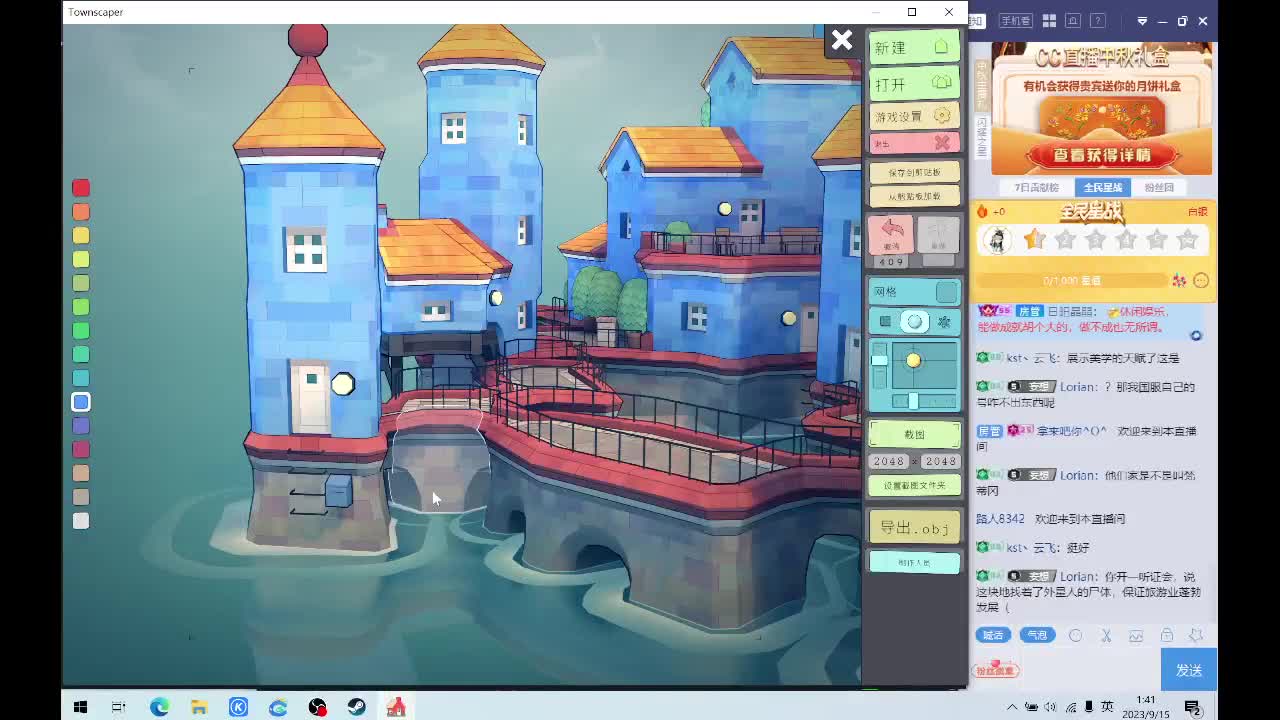
Task: Click the 打开 (Open) button
Action: pyautogui.click(x=914, y=83)
